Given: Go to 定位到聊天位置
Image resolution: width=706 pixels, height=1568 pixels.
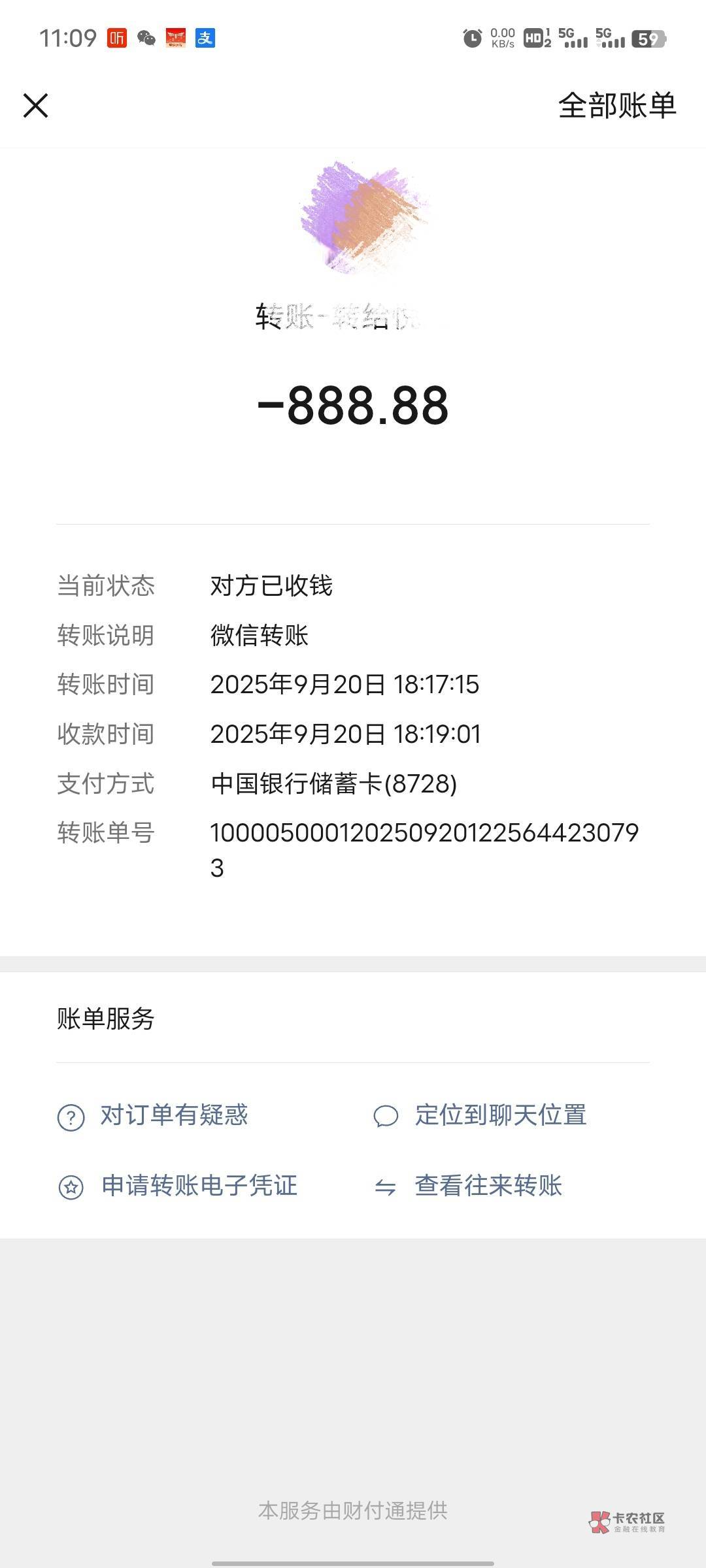Looking at the screenshot, I should pyautogui.click(x=501, y=1115).
